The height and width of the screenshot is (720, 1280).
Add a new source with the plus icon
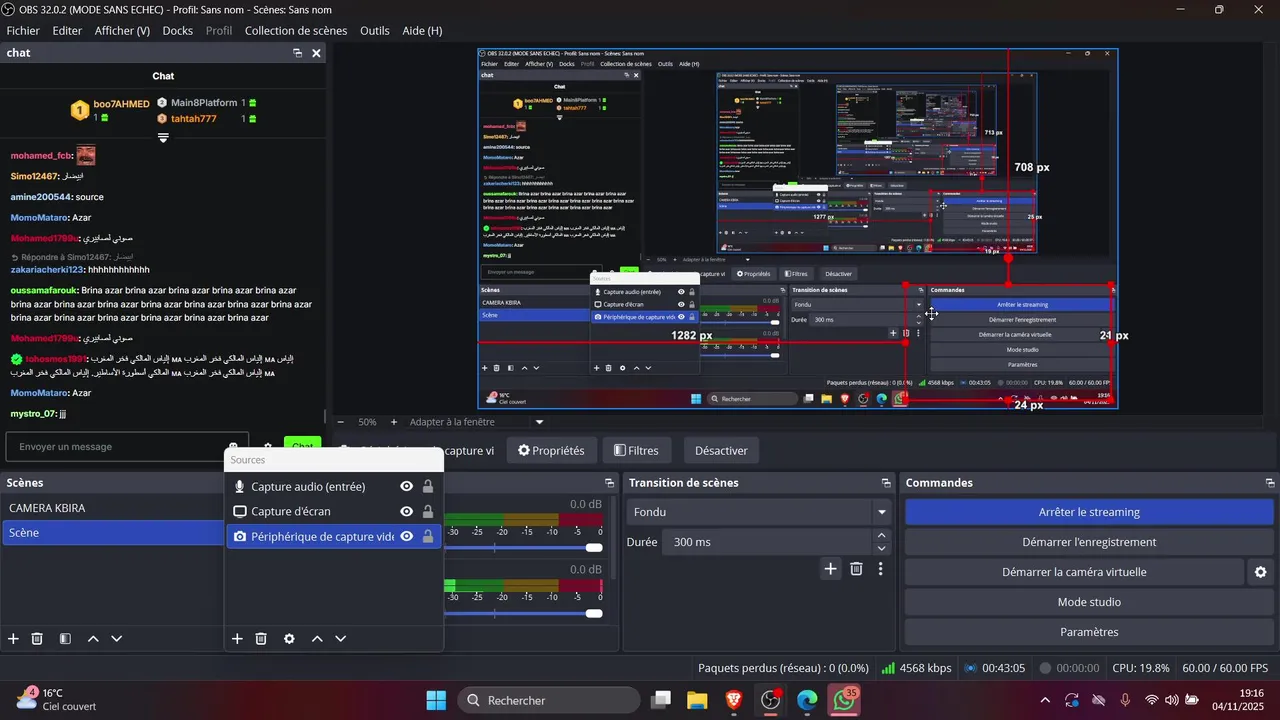pos(237,639)
